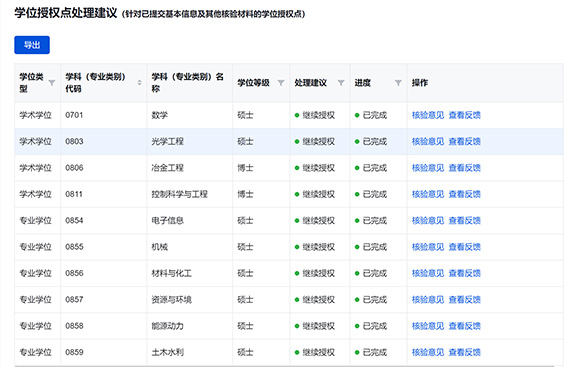
Task: Open 核验意见 for 光学工程 row
Action: point(428,141)
